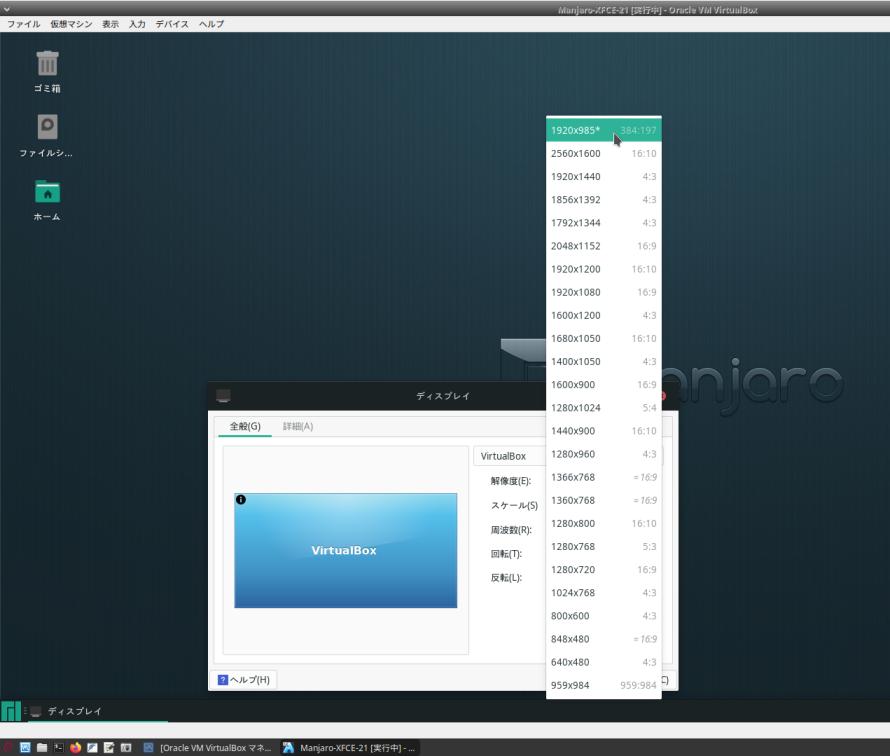Click the ヘルプ(H) button in the display dialog
Screen dimensions: 890x756
click(x=244, y=679)
